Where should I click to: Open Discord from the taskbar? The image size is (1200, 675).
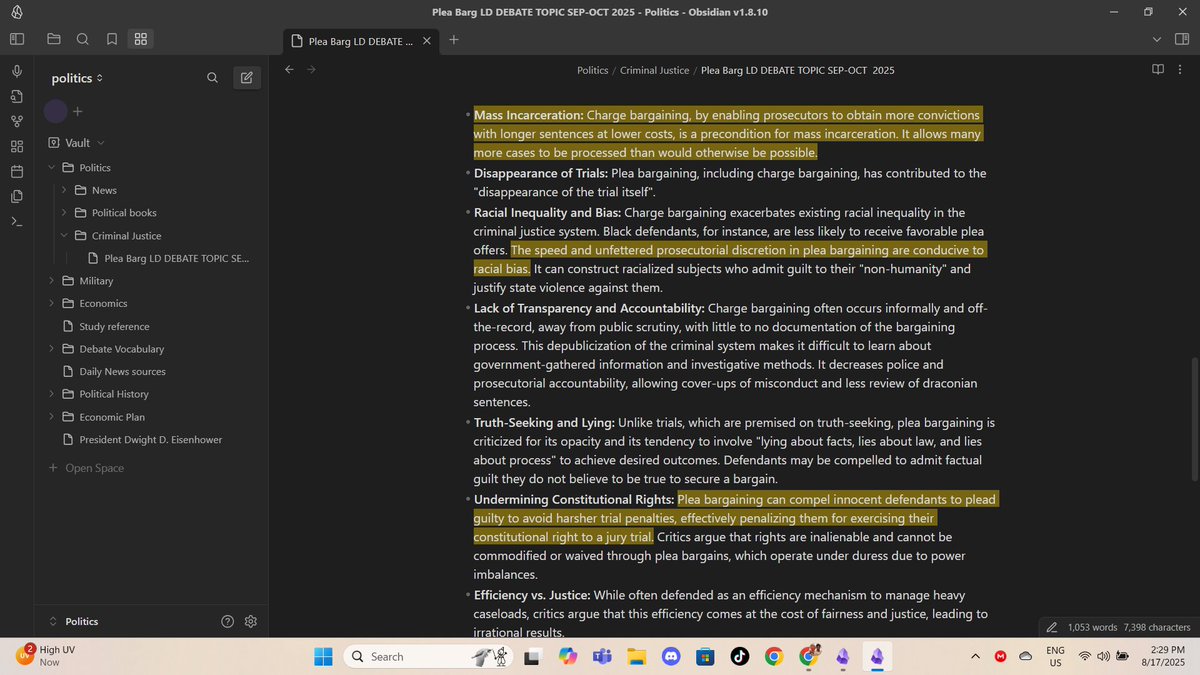pyautogui.click(x=671, y=656)
